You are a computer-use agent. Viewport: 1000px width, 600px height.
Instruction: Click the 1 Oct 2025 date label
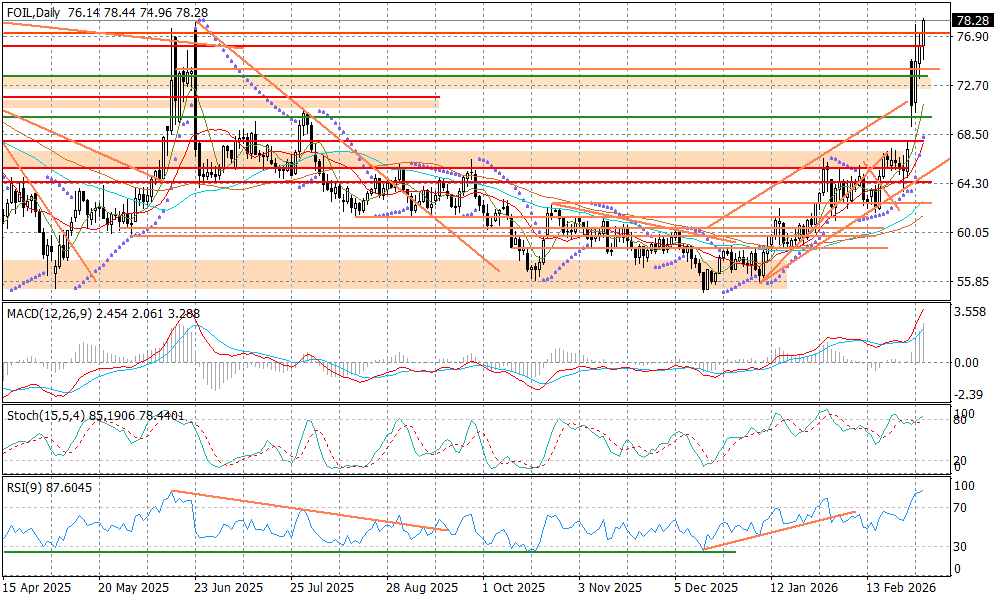point(512,589)
